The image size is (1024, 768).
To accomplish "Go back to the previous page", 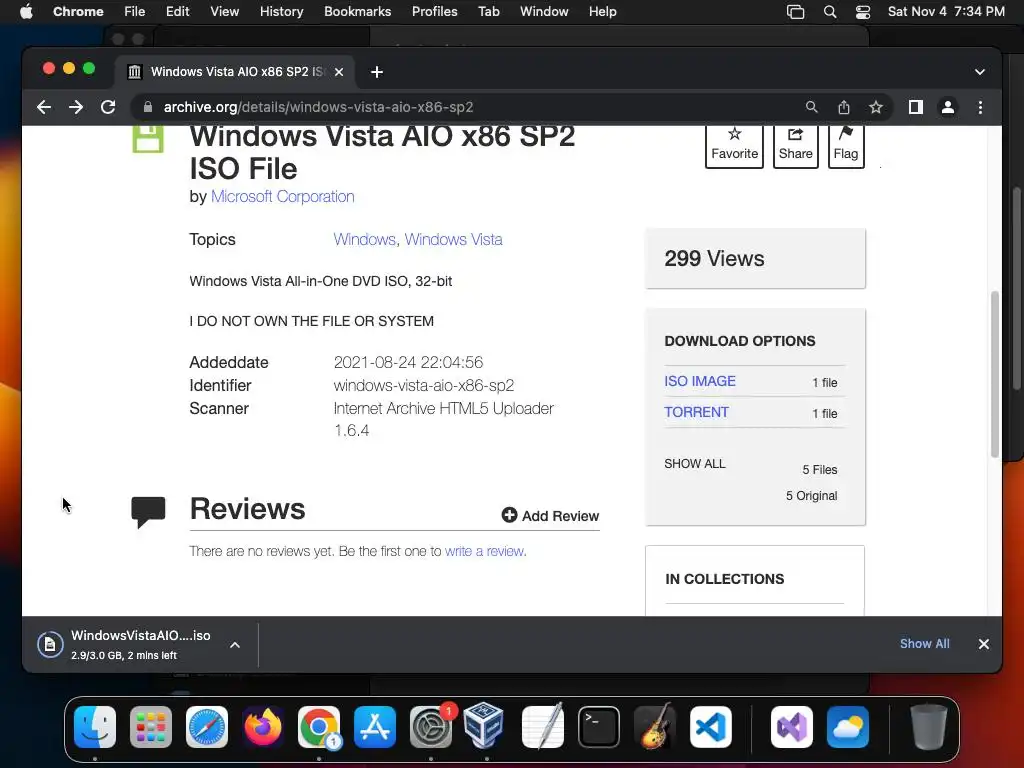I will [x=44, y=107].
